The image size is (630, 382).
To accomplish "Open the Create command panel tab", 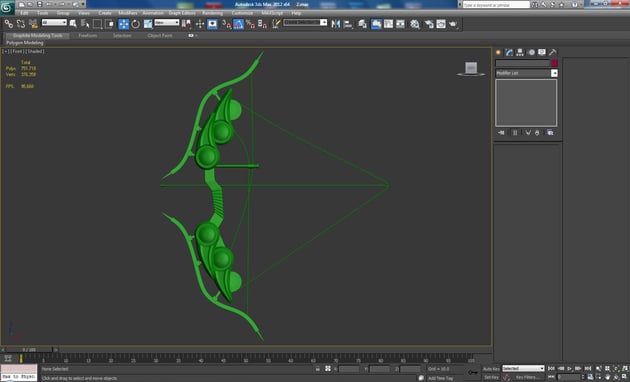I will 499,52.
